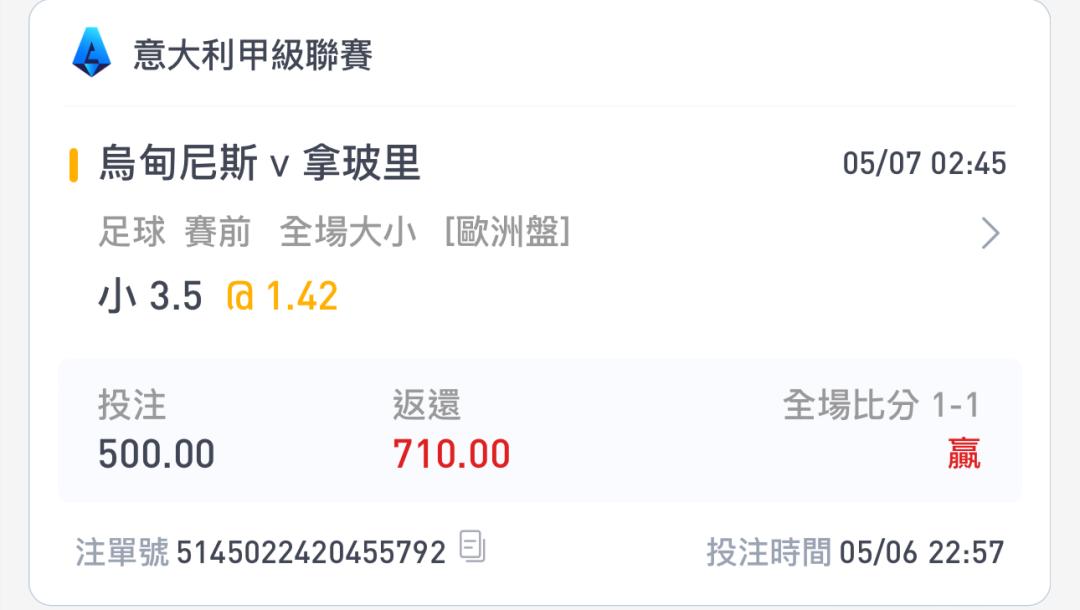Select the [歐洲盤] odds type label
The width and height of the screenshot is (1080, 610).
point(508,231)
